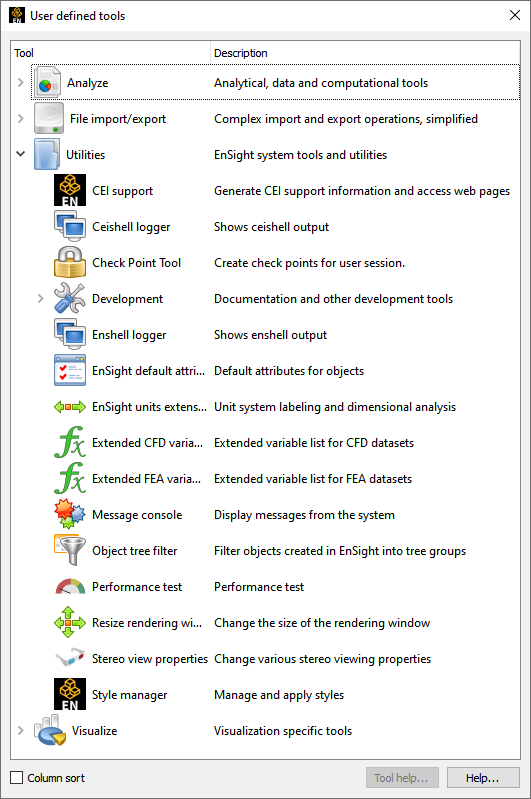Select the 'Utilities' label text
The image size is (531, 799).
coord(86,154)
